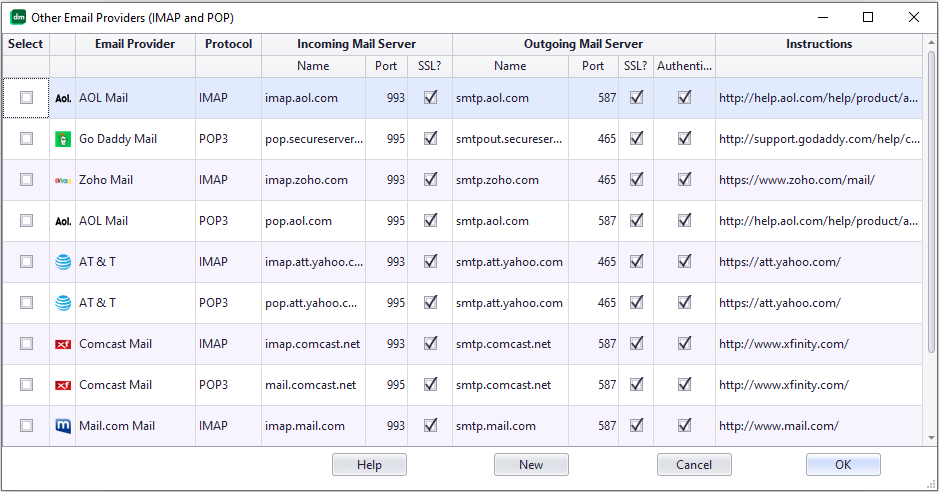Viewport: 939px width, 492px height.
Task: Check the Select box for AOL Mail IMAP
Action: pyautogui.click(x=26, y=98)
